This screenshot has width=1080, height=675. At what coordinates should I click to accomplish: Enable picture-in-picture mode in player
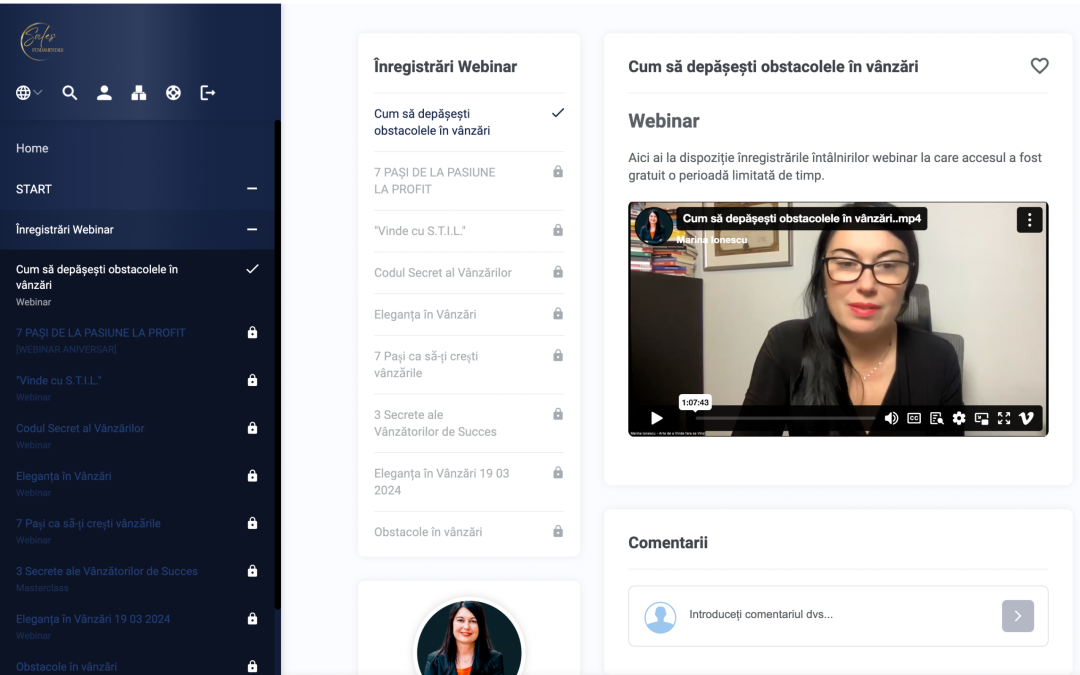[x=982, y=418]
